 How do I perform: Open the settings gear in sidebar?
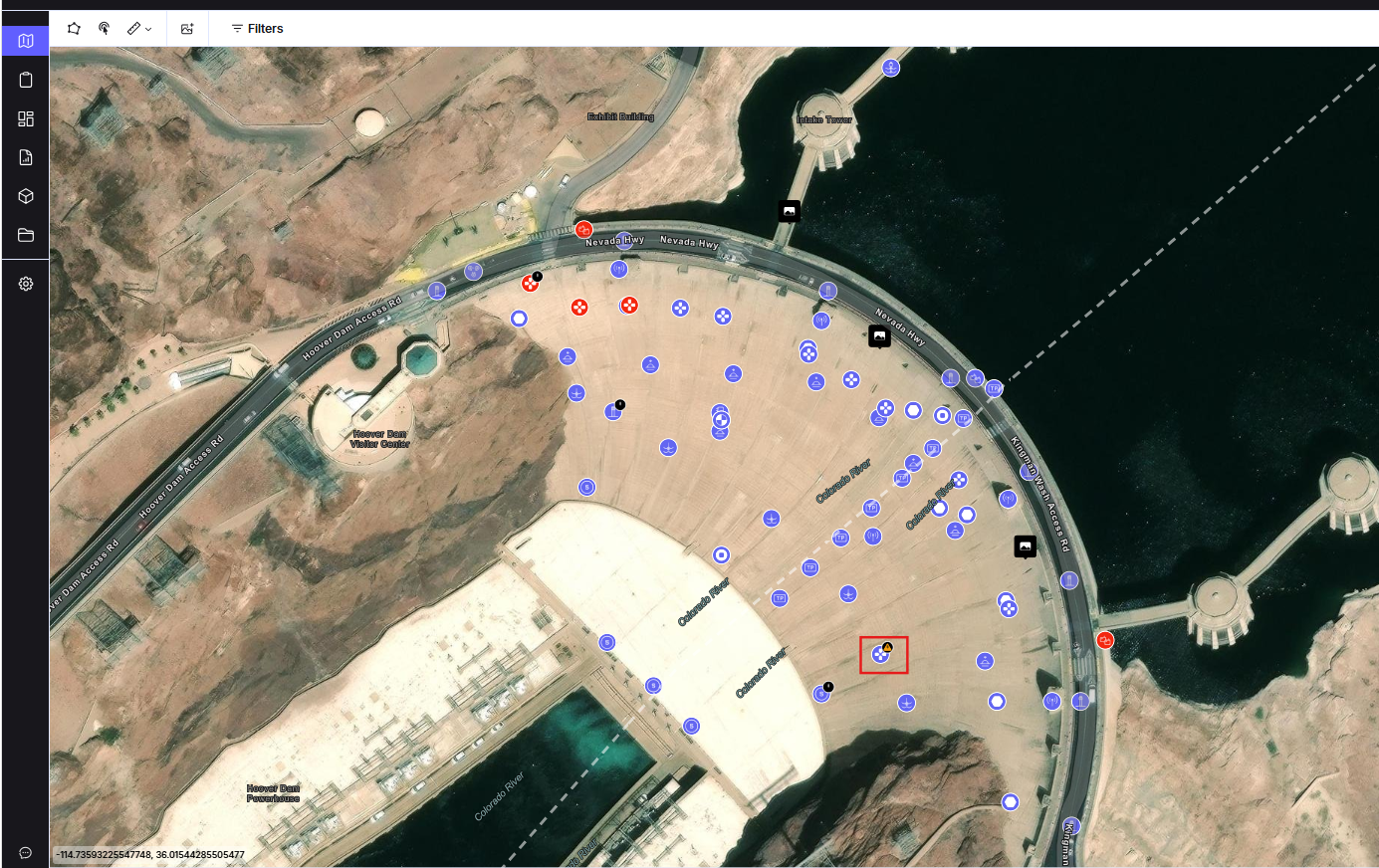[26, 284]
